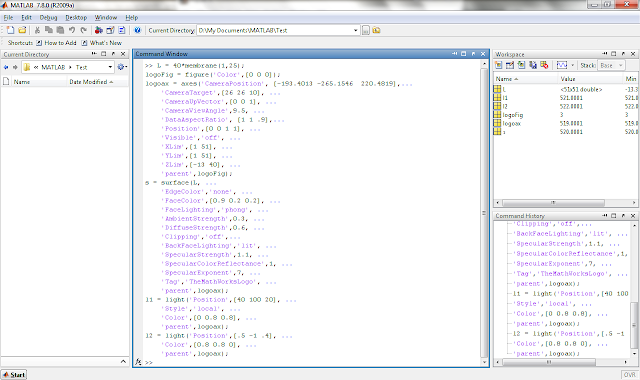Open a file with the toolbar folder icon
640x380 pixels.
coord(22,30)
